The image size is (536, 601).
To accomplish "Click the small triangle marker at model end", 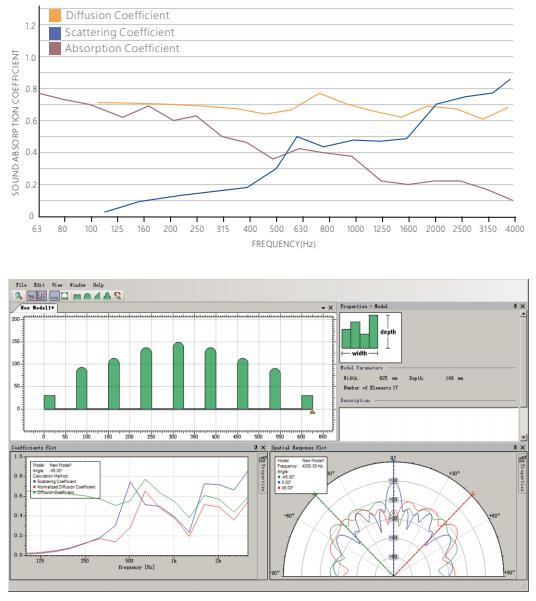I will 312,412.
